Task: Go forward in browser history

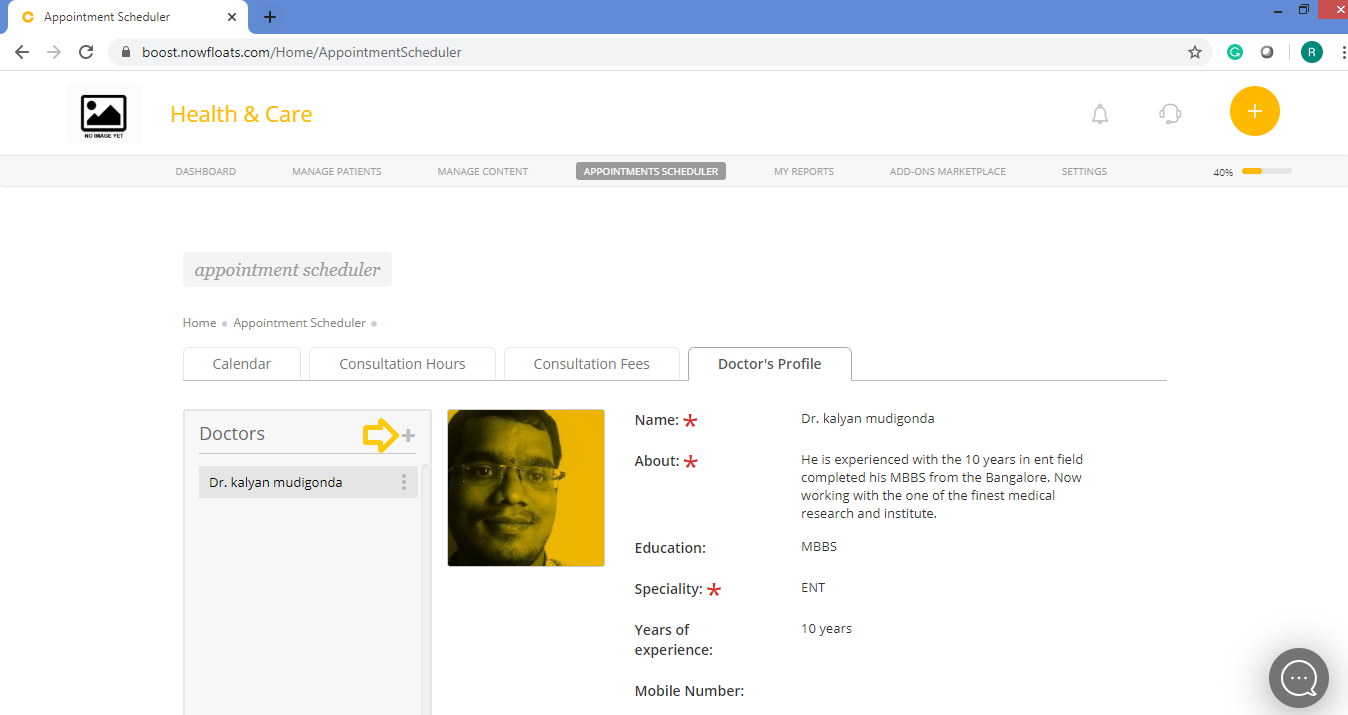Action: [54, 52]
